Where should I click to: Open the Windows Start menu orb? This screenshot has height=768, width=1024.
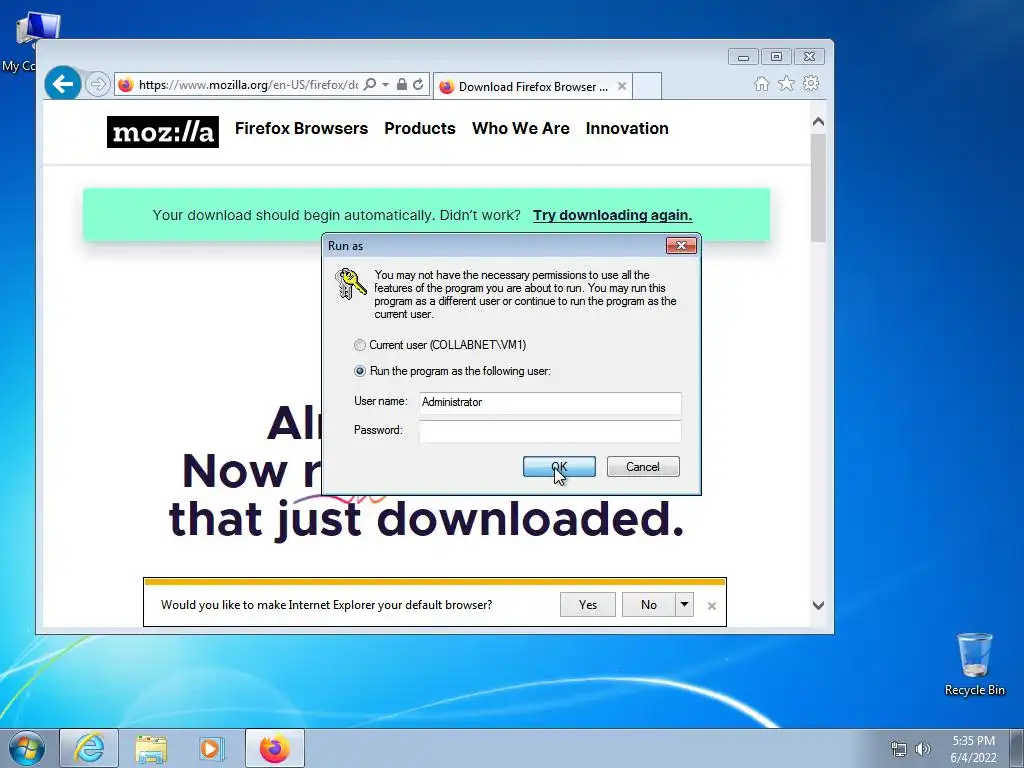(27, 748)
